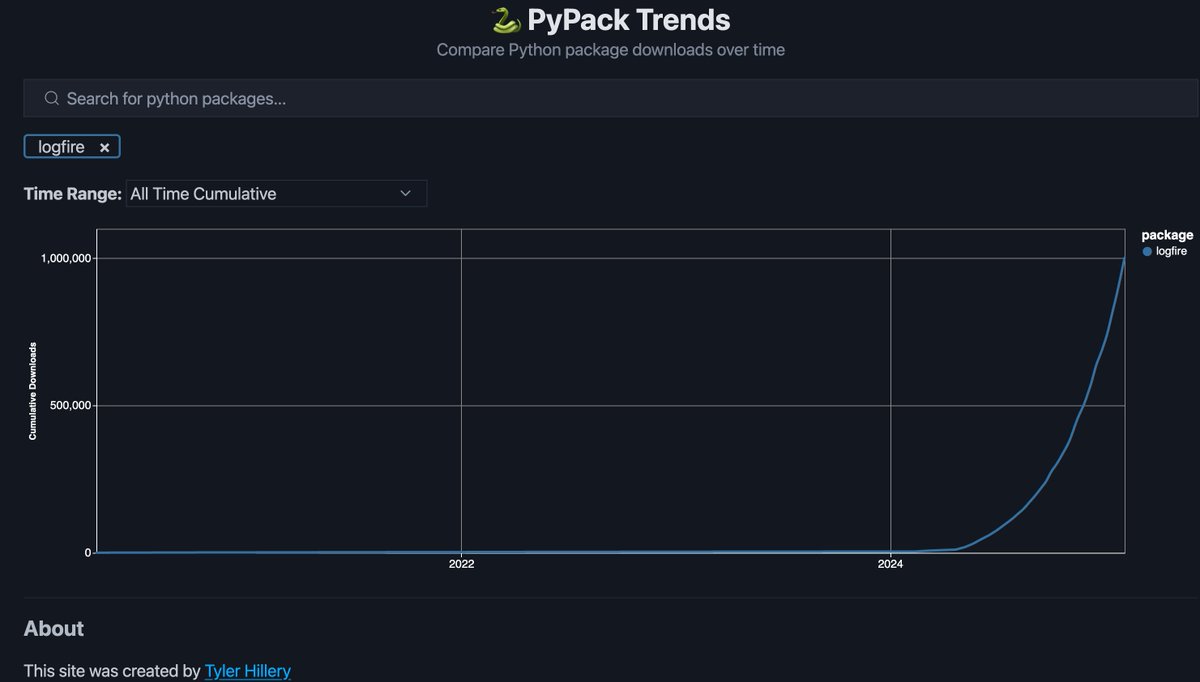Open the Tyler Hillery link

[248, 671]
